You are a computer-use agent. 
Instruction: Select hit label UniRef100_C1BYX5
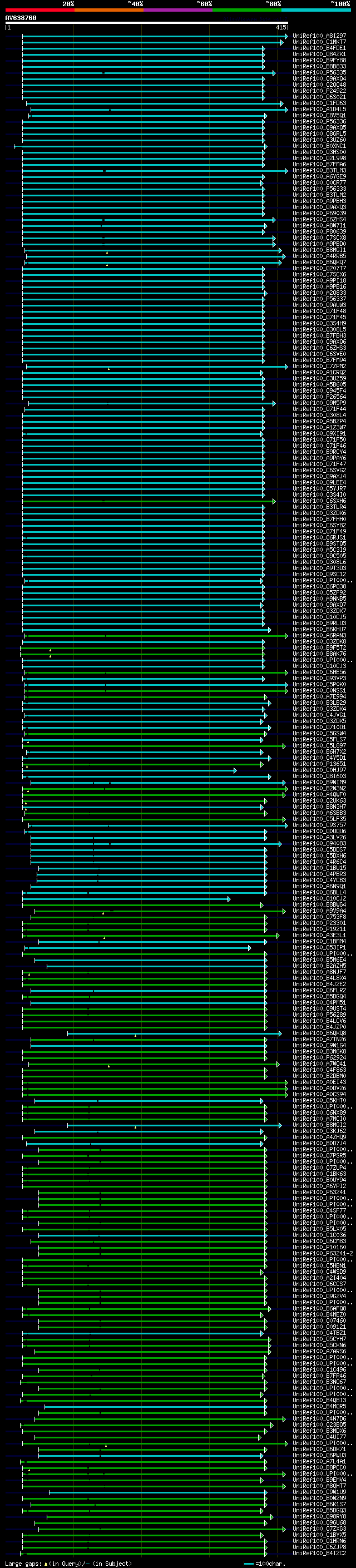point(319,1535)
